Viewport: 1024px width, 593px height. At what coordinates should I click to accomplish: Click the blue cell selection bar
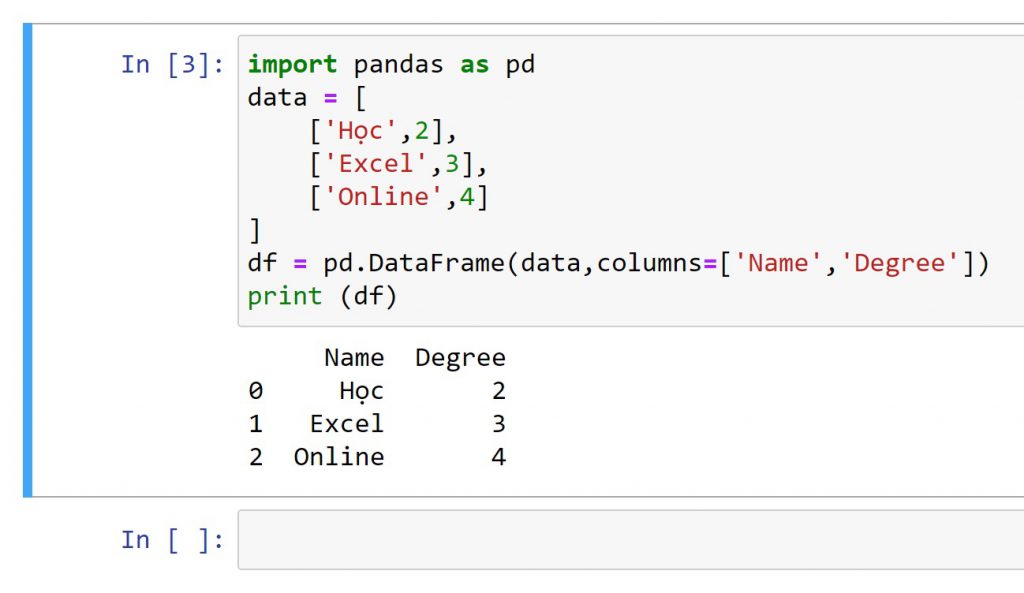click(x=27, y=260)
